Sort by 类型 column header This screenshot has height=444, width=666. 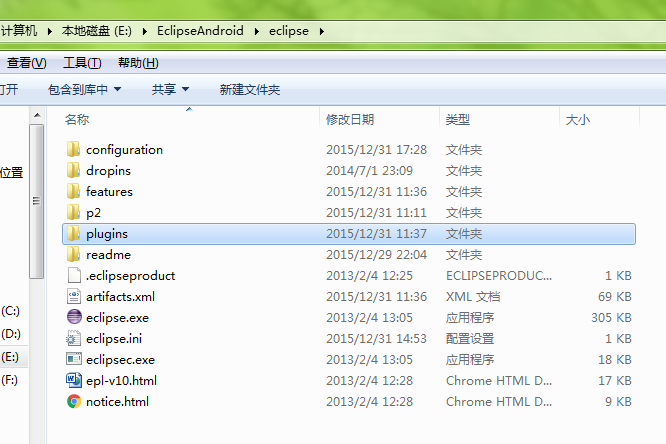click(458, 120)
